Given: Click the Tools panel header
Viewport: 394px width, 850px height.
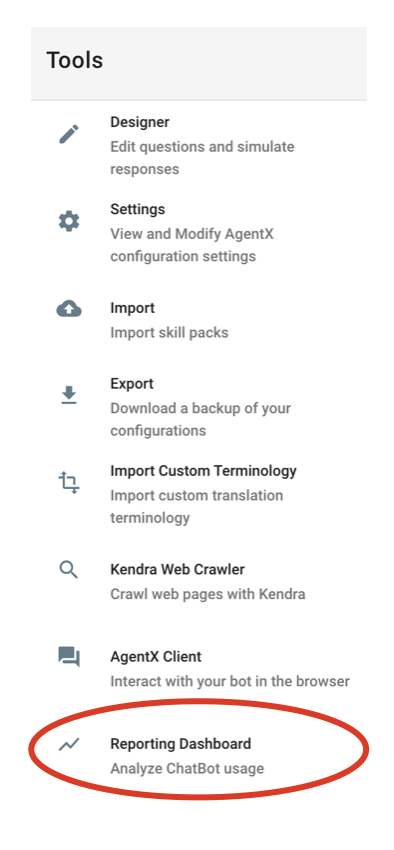Looking at the screenshot, I should tap(199, 63).
